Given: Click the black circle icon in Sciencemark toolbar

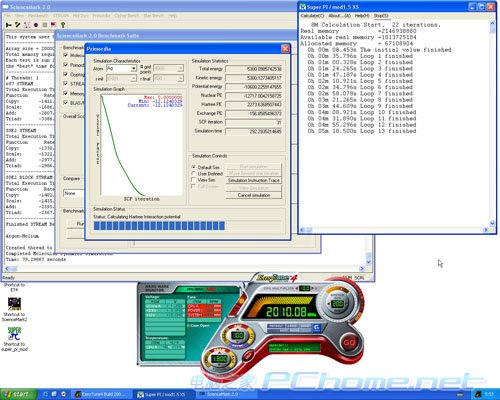Looking at the screenshot, I should pos(36,25).
